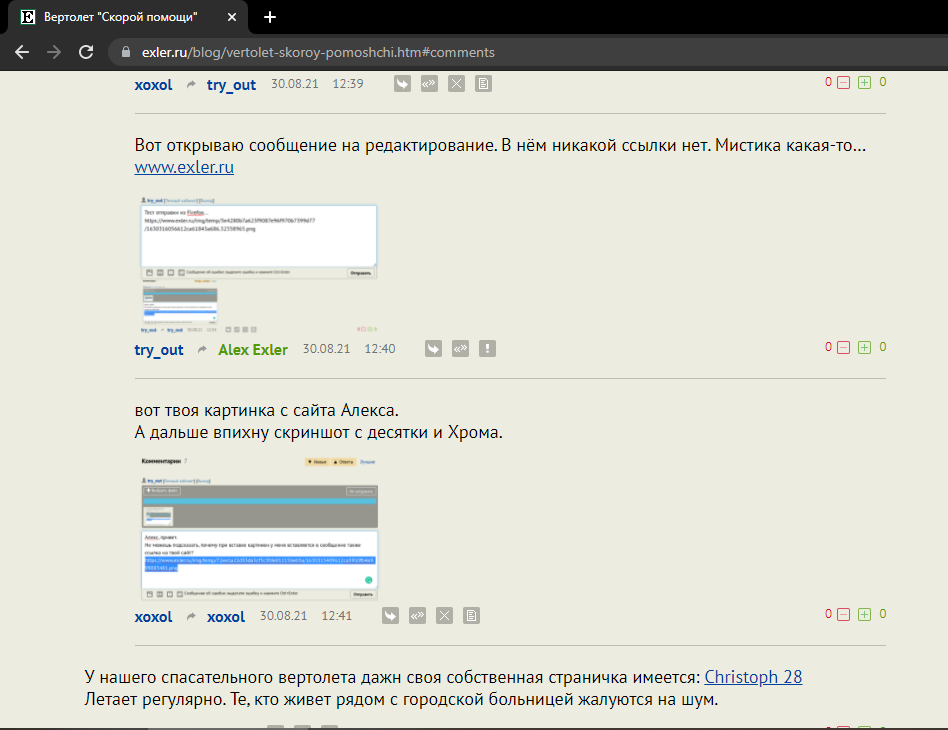Delete the 12:39 comment with the X icon

coord(456,84)
